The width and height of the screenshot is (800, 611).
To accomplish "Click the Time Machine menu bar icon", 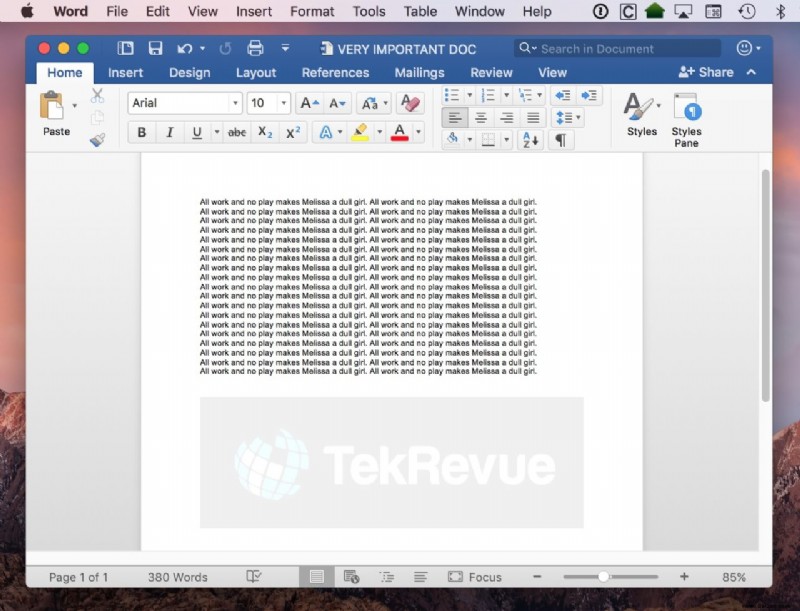I will click(x=747, y=11).
